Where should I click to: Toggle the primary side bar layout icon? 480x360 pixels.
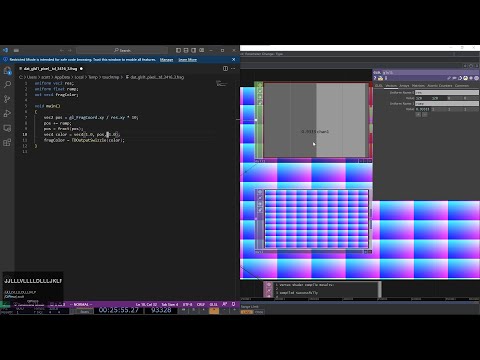178,50
